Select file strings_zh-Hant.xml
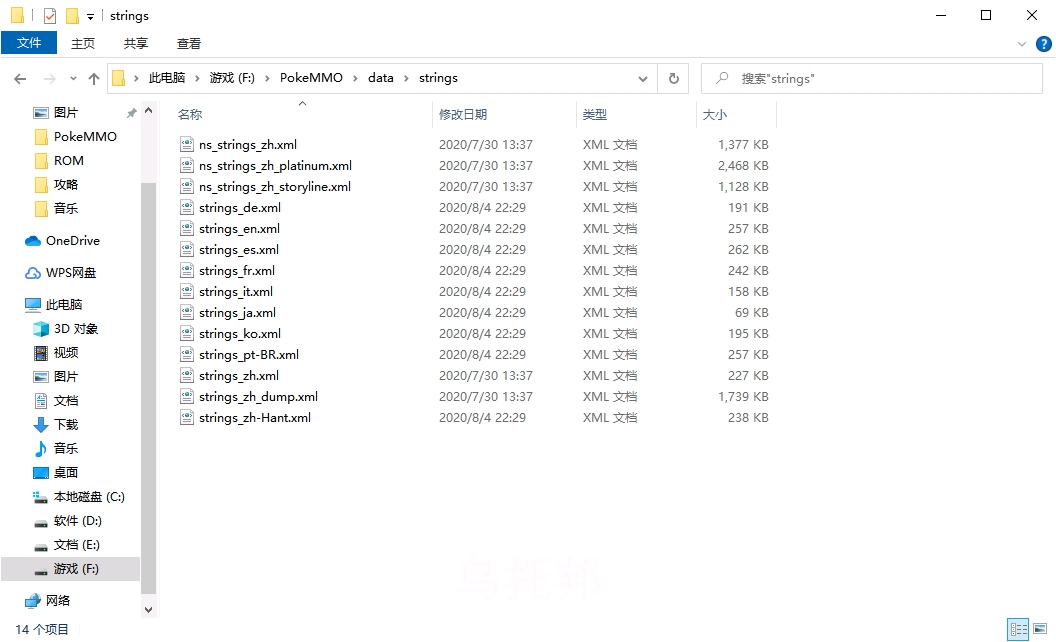This screenshot has height=642, width=1056. [255, 418]
